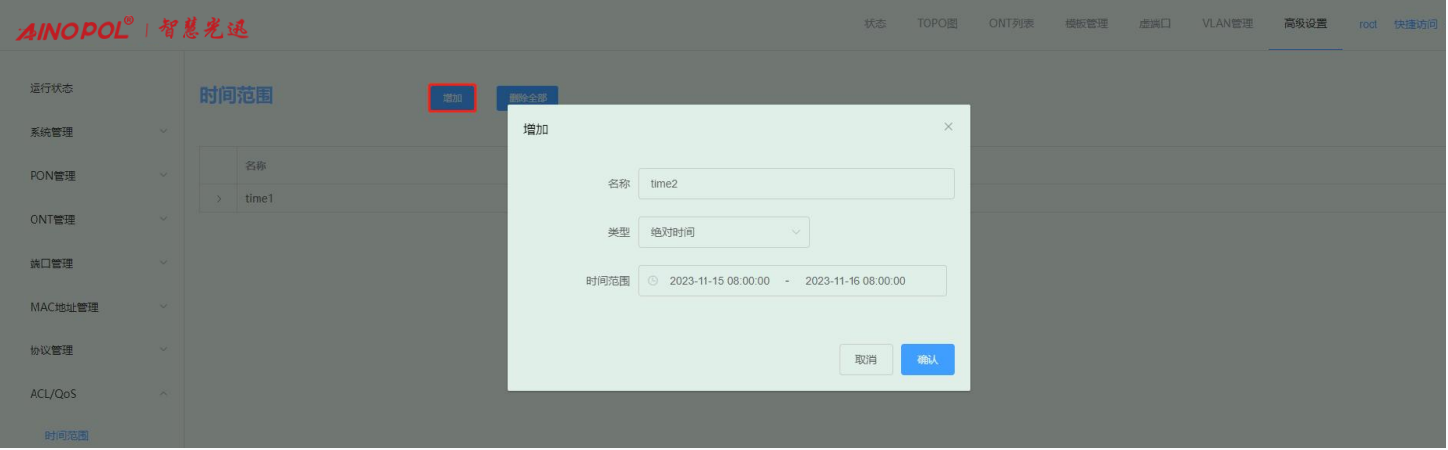Click the 增加 add button

[x=452, y=98]
